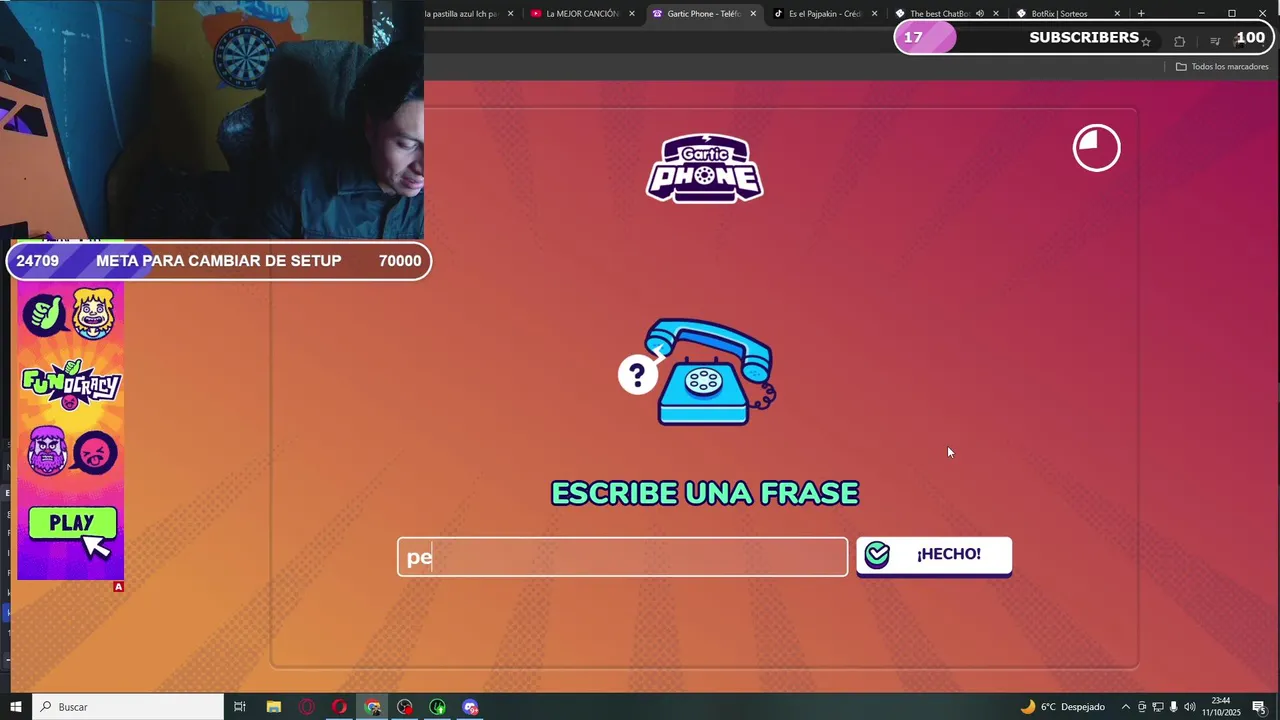Viewport: 1280px width, 720px height.
Task: Click microphone tray icon
Action: pos(1174,707)
